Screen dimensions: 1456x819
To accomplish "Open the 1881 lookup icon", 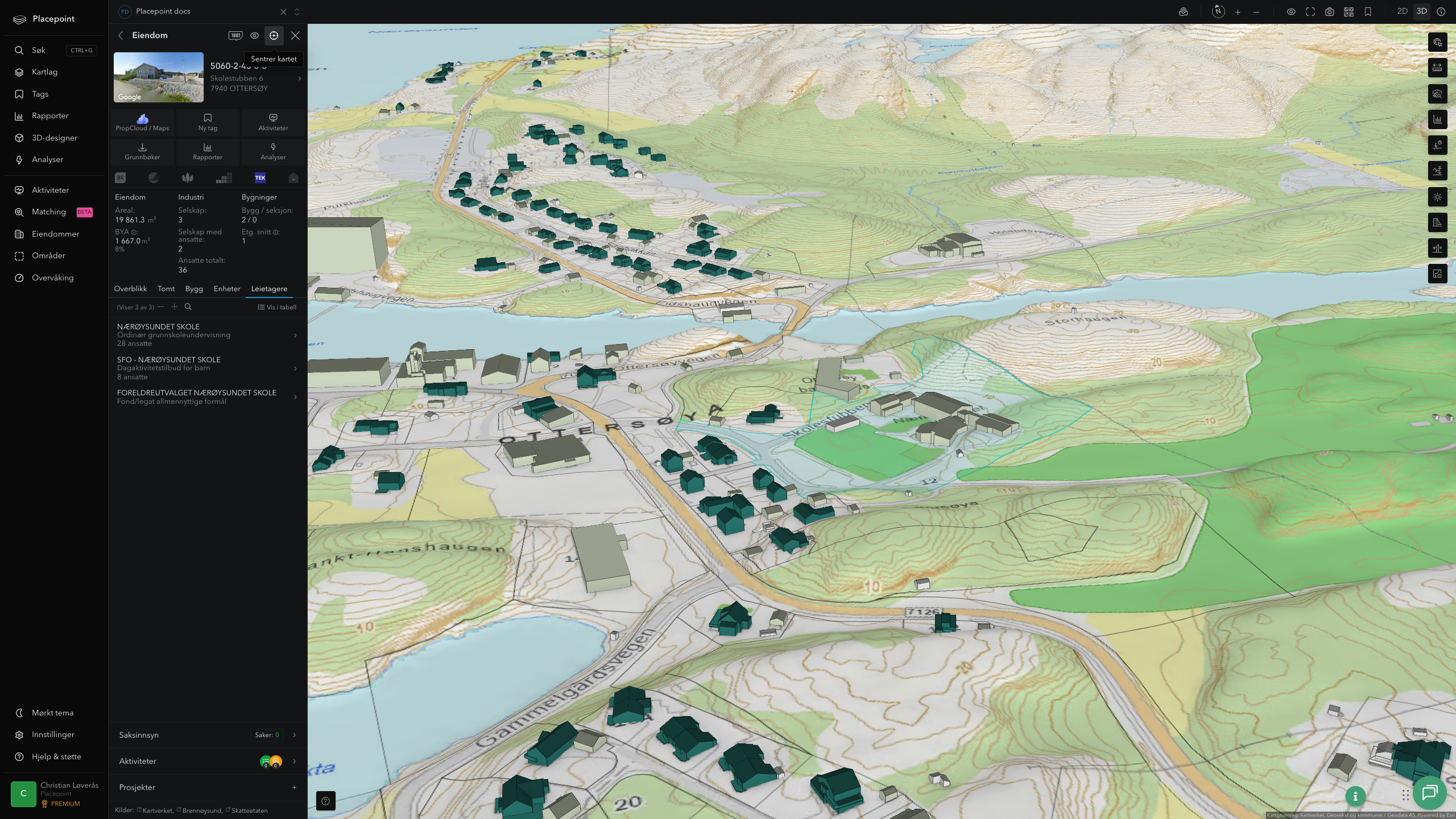I will point(235,35).
